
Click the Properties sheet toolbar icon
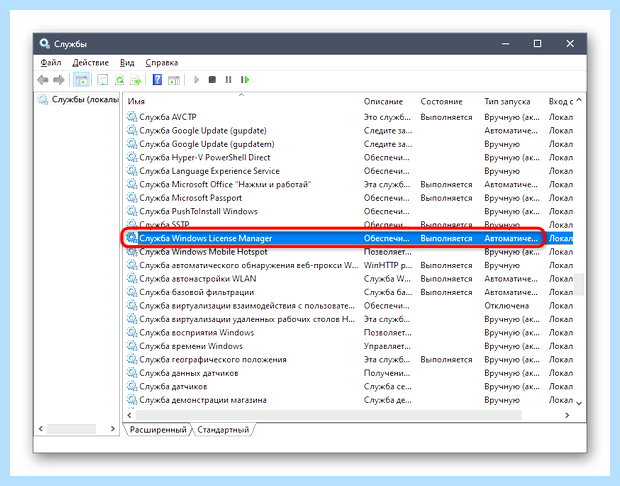[102, 80]
